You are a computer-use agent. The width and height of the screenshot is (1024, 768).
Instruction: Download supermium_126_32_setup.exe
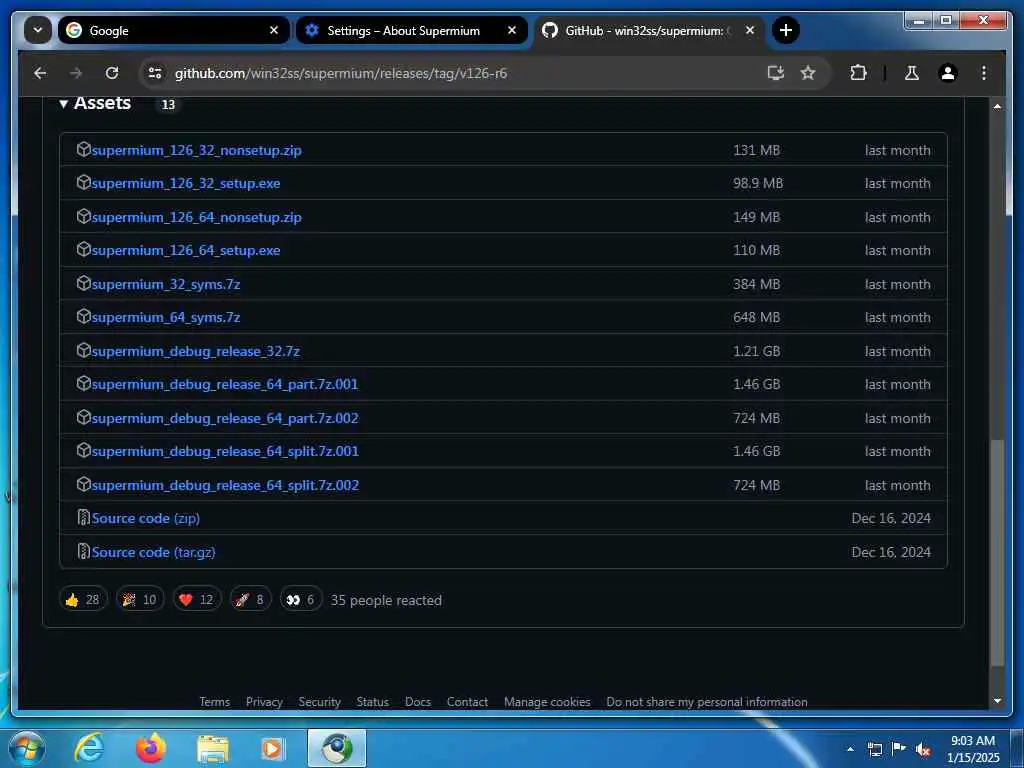(x=186, y=184)
